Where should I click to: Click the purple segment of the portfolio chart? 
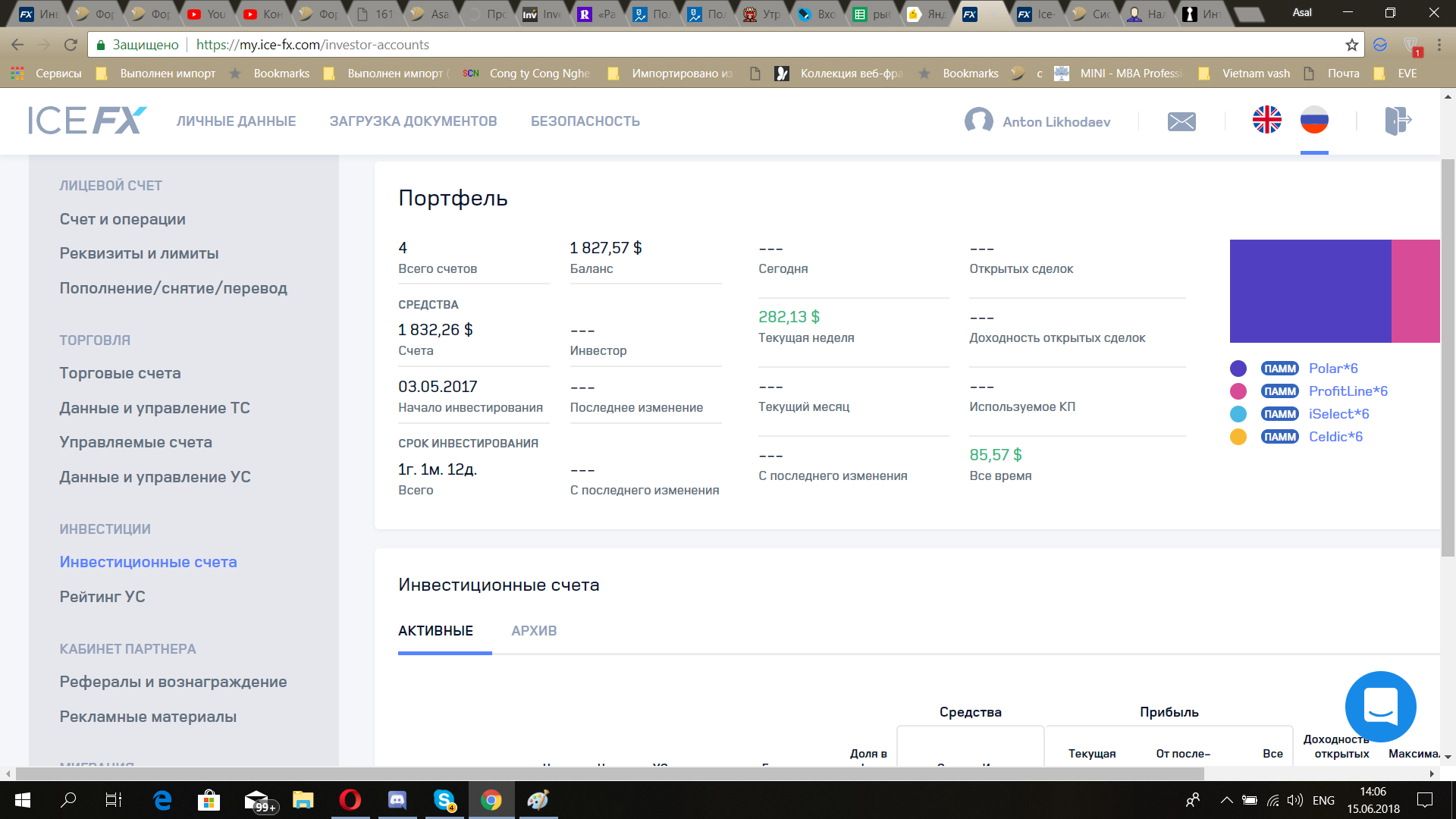click(1310, 291)
